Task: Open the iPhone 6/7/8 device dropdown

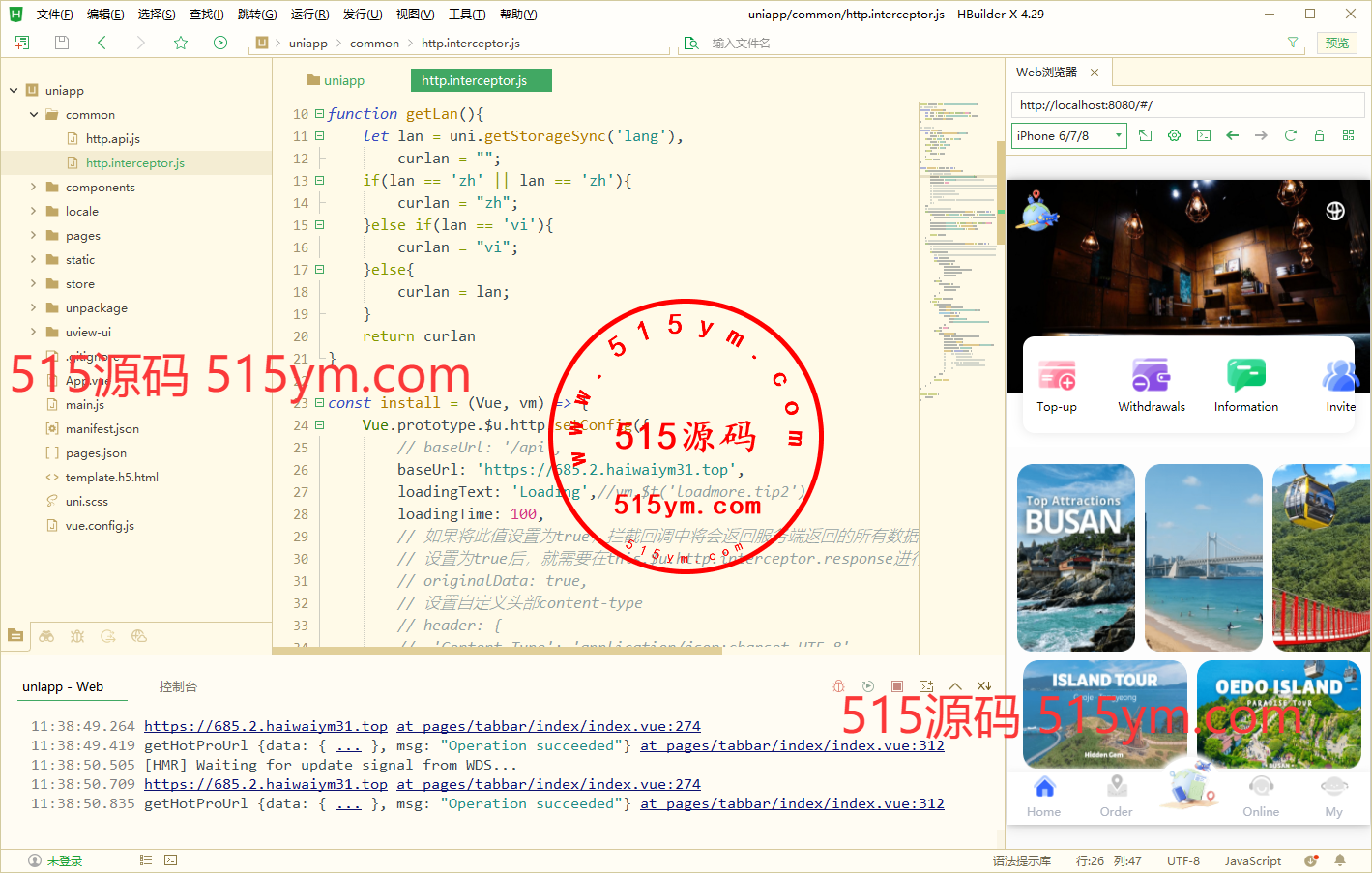Action: [1069, 135]
